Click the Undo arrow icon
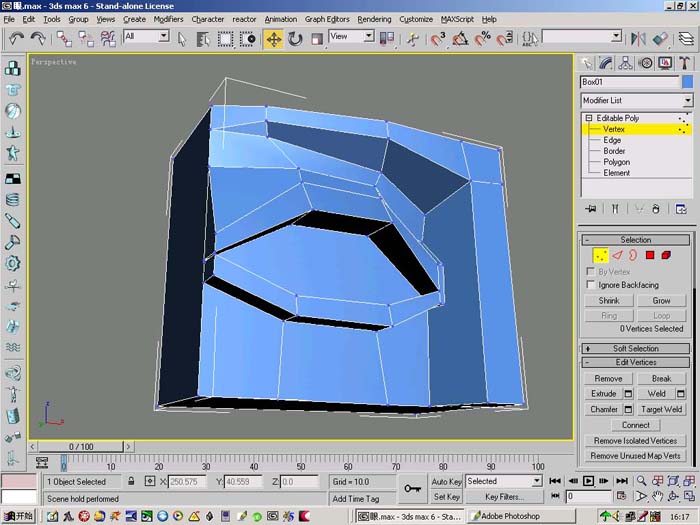 pyautogui.click(x=16, y=39)
